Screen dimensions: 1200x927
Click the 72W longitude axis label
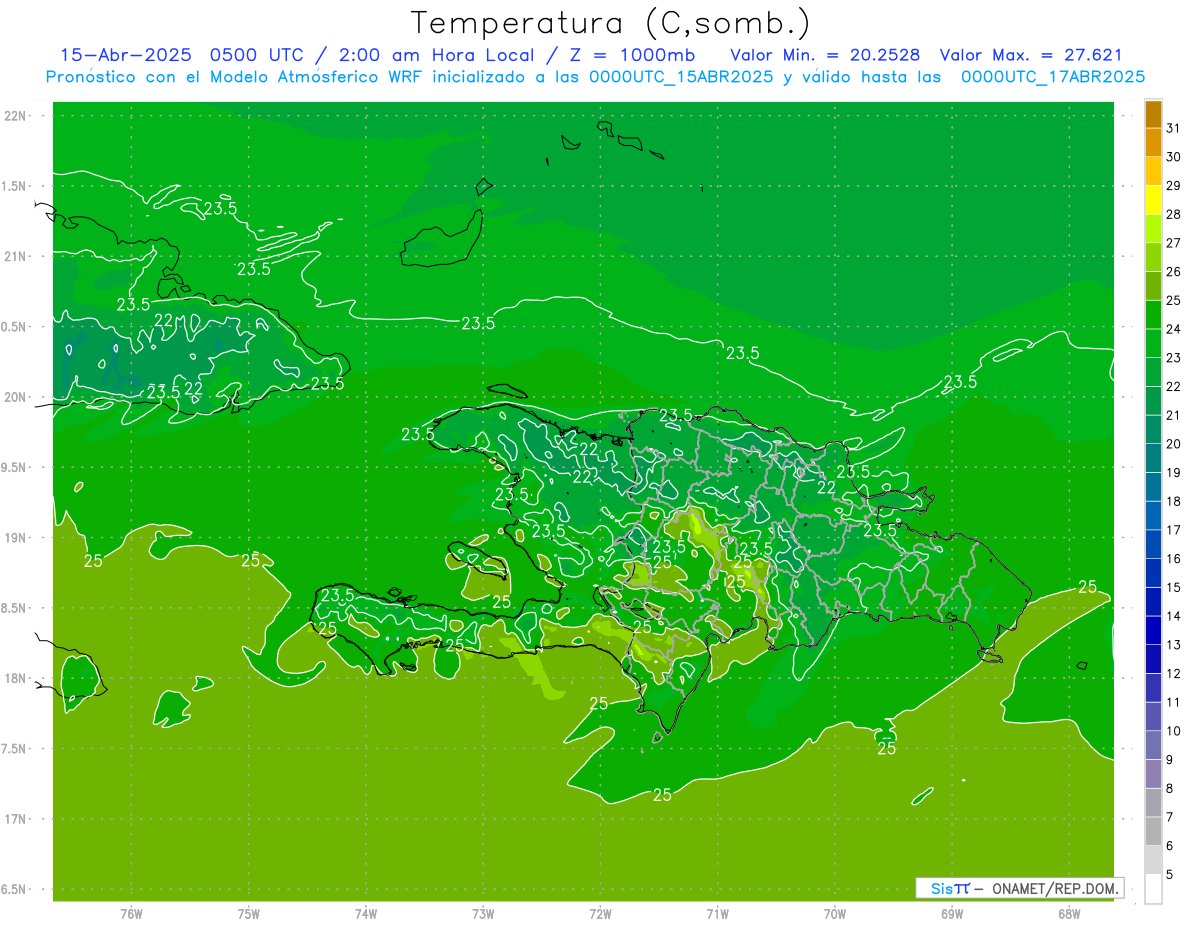[600, 914]
